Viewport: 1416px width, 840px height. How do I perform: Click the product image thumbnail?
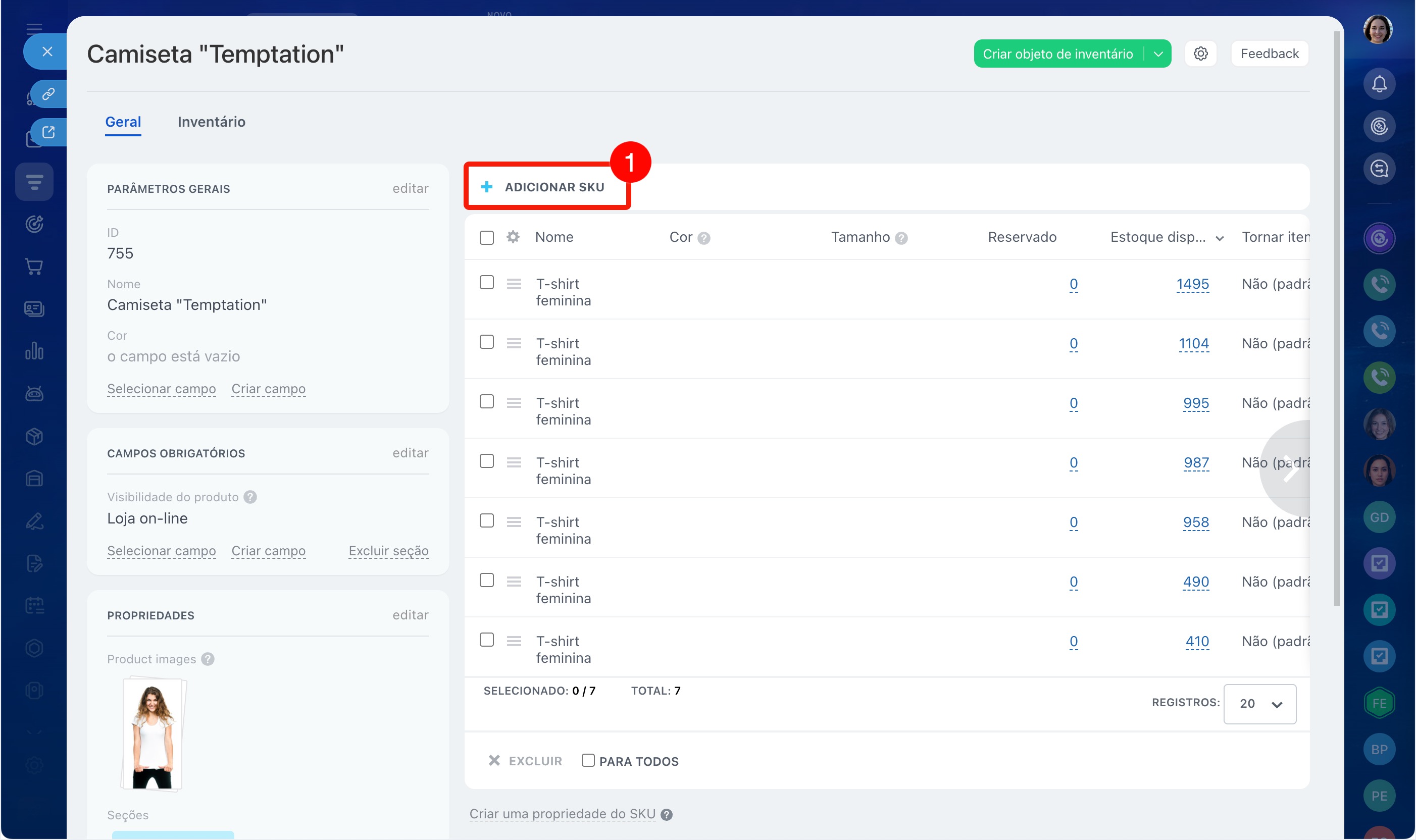(x=153, y=734)
